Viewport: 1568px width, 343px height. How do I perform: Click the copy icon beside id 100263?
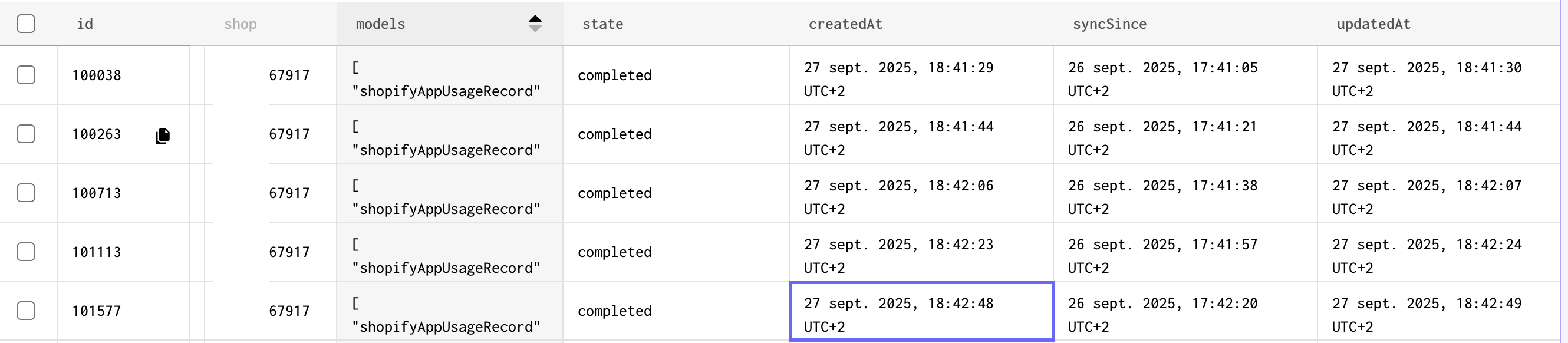tap(163, 136)
